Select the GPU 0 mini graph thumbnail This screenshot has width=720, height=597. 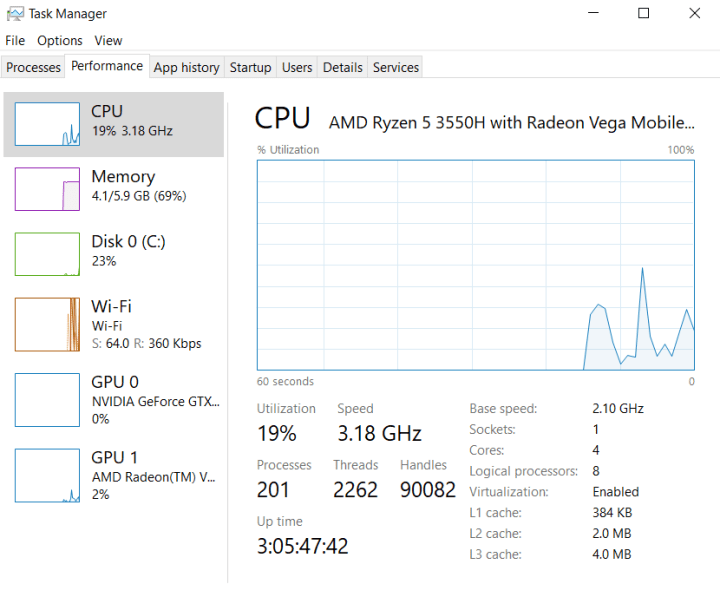coord(47,400)
